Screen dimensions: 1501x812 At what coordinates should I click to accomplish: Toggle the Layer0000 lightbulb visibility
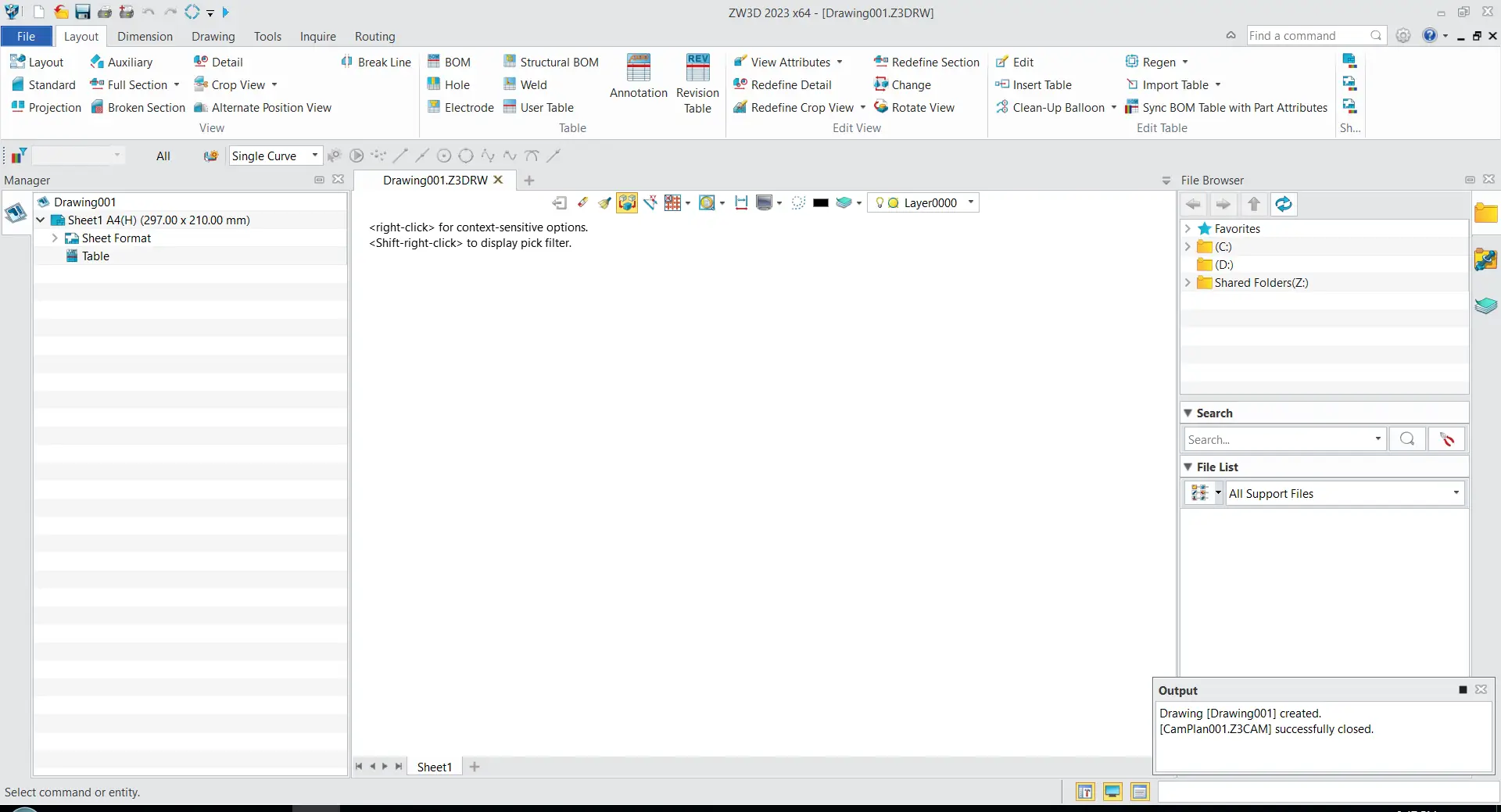coord(879,202)
